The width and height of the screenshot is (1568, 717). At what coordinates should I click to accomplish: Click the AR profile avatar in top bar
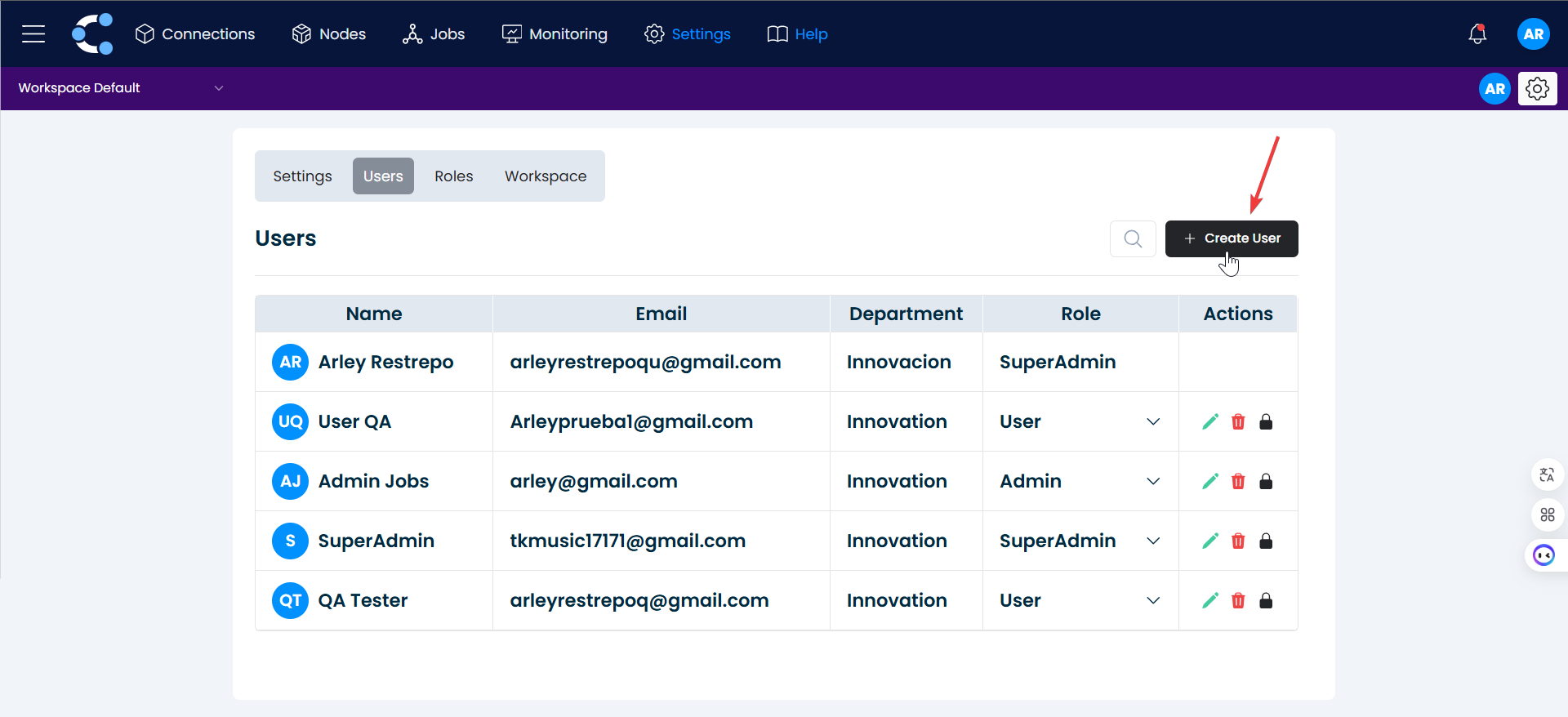1533,33
